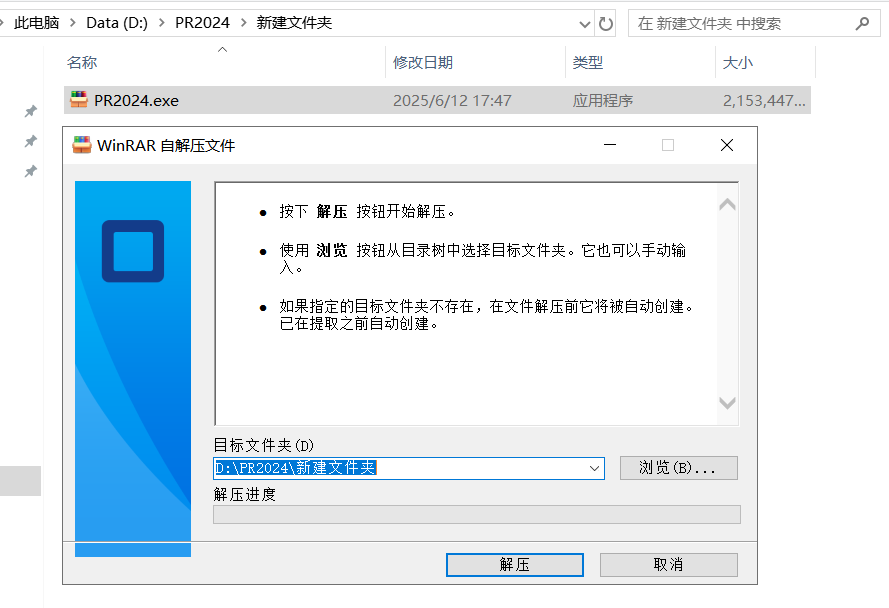
Task: Click Data (D:) breadcrumb in address bar
Action: (117, 23)
